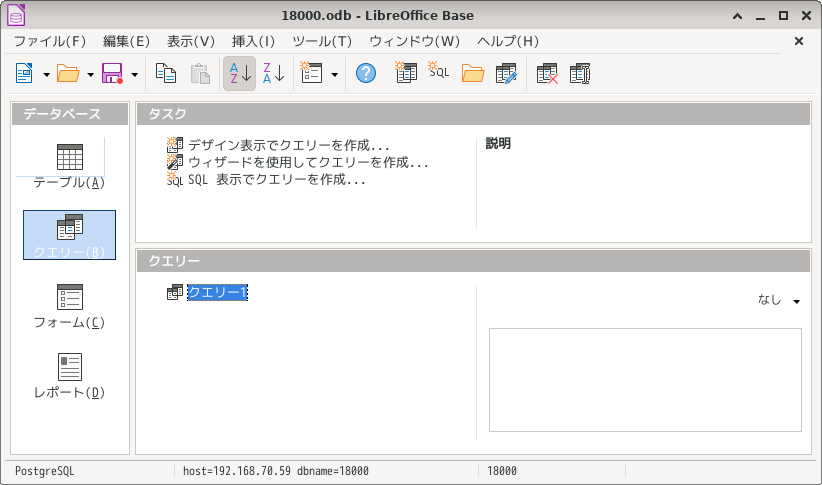
Task: Open the 表示(V) menu
Action: [191, 41]
